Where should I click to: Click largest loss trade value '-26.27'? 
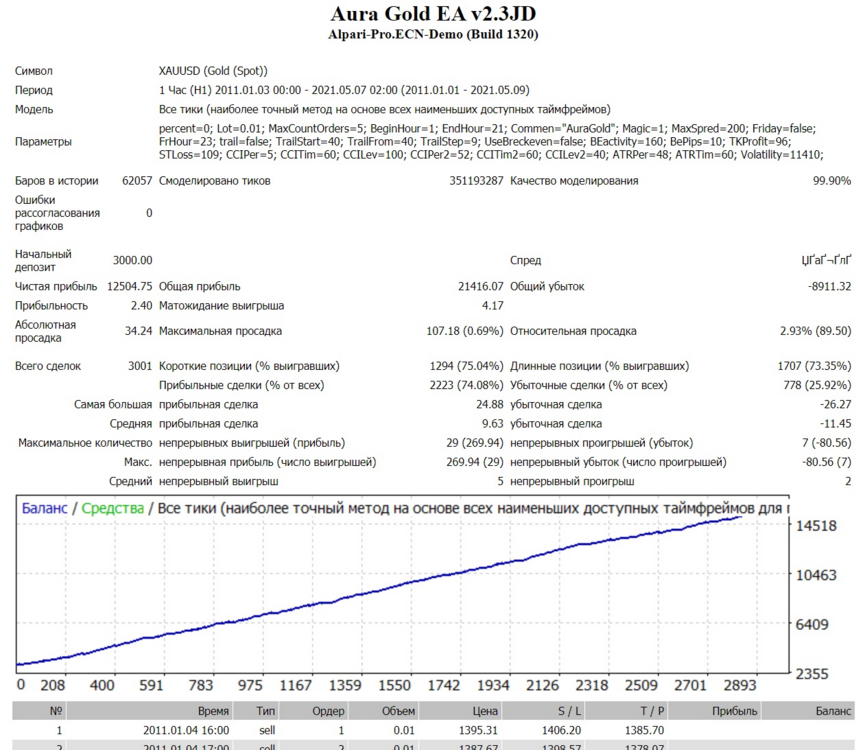pos(835,405)
